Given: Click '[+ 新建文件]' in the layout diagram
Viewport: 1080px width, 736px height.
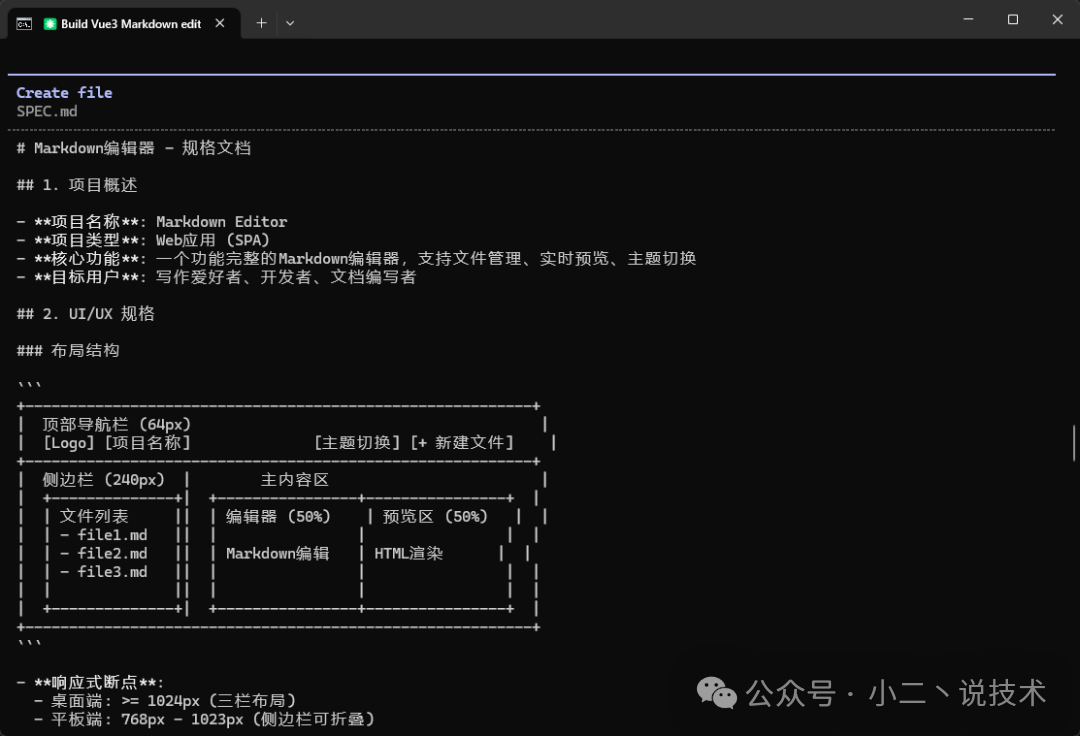Looking at the screenshot, I should coord(462,443).
